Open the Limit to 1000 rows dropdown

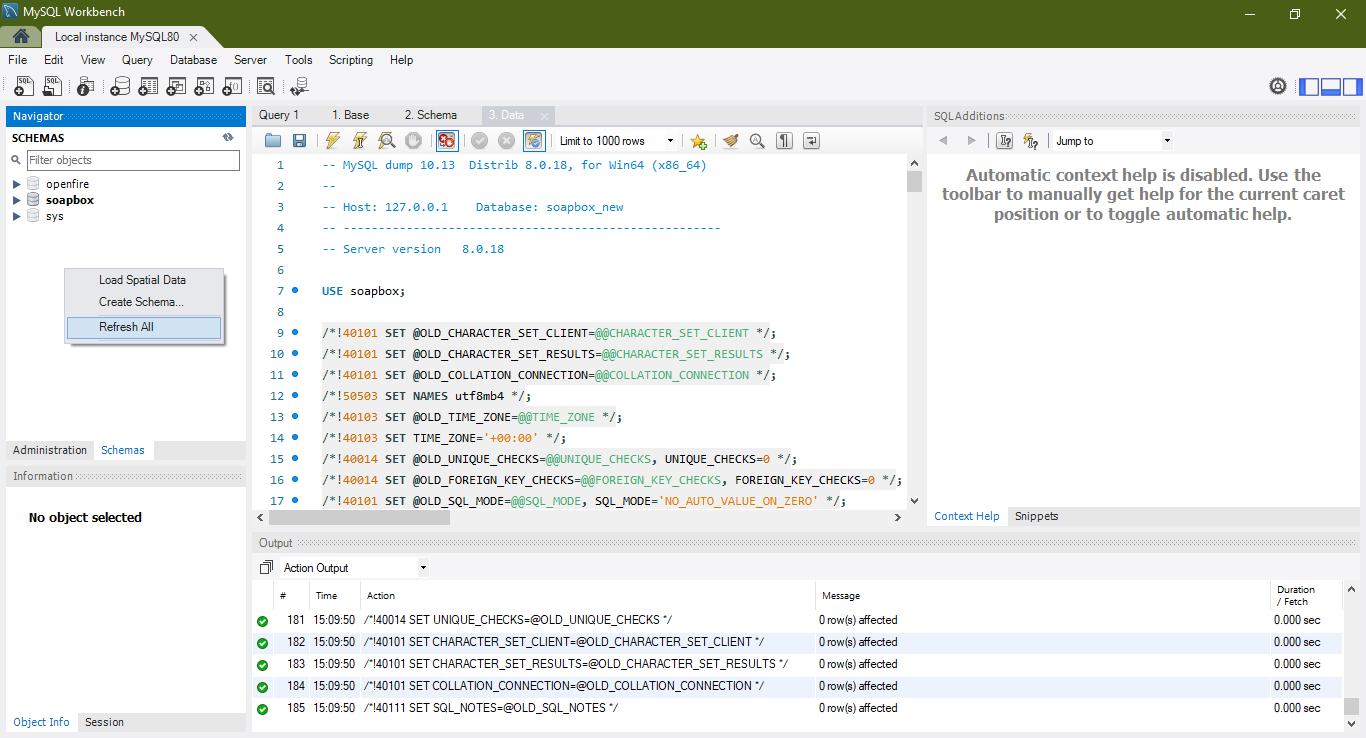pos(617,141)
